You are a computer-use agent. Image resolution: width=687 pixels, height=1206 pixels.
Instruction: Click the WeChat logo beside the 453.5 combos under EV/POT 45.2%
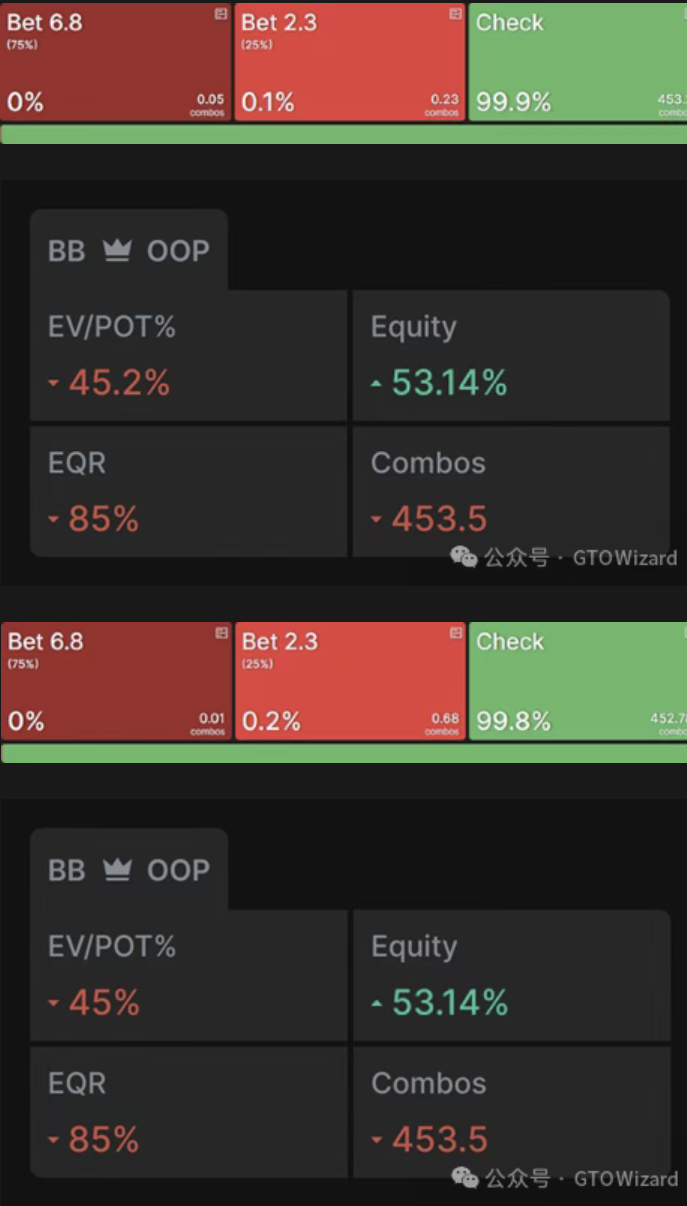464,557
